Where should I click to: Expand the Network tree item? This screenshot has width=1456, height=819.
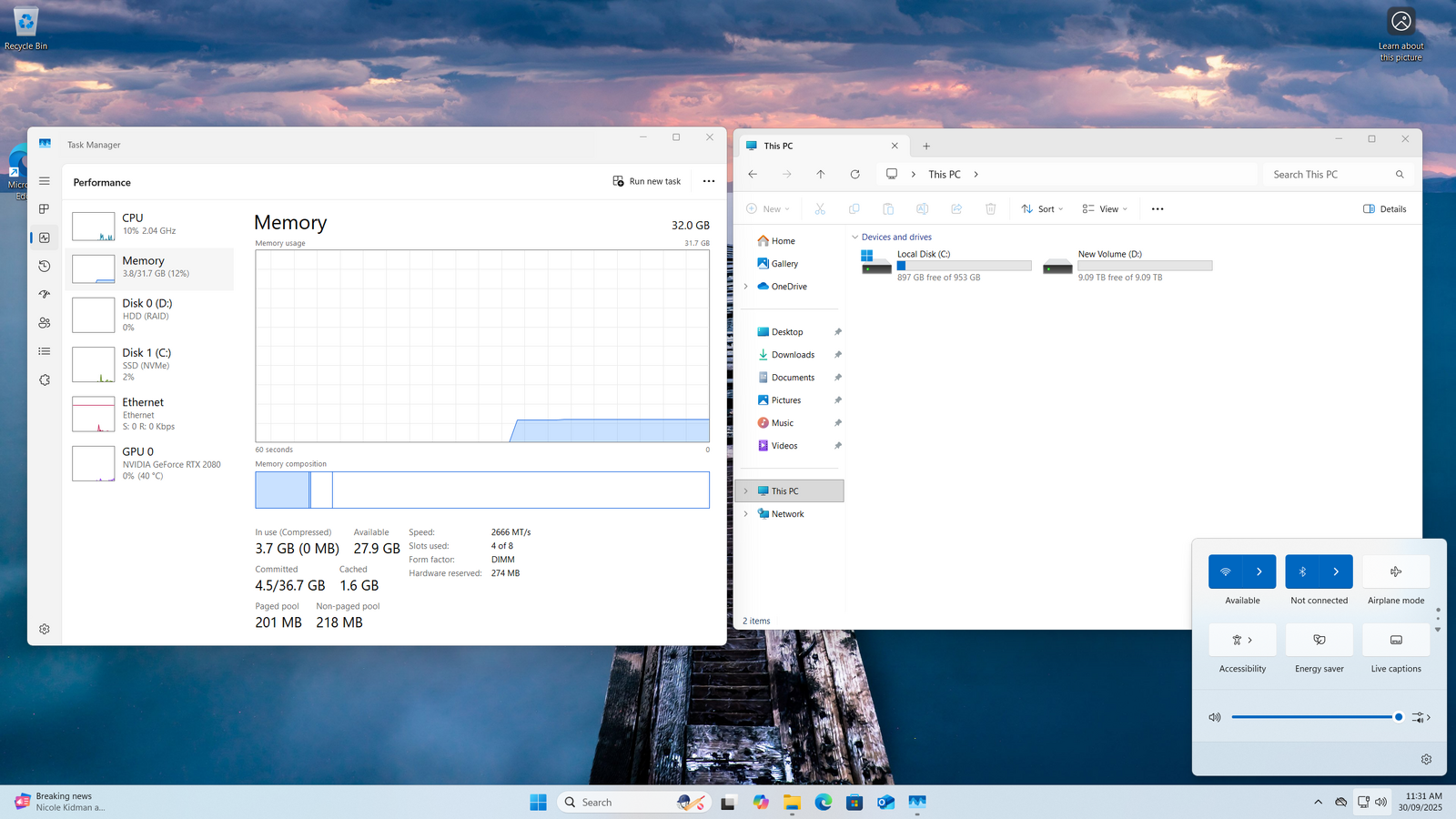tap(746, 514)
